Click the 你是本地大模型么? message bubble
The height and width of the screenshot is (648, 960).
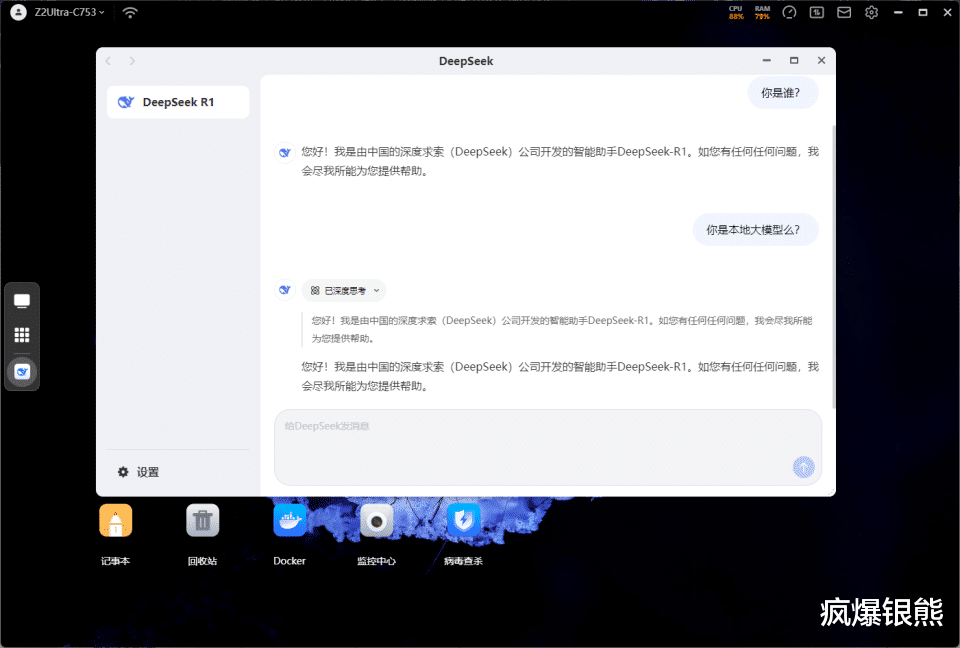[755, 230]
